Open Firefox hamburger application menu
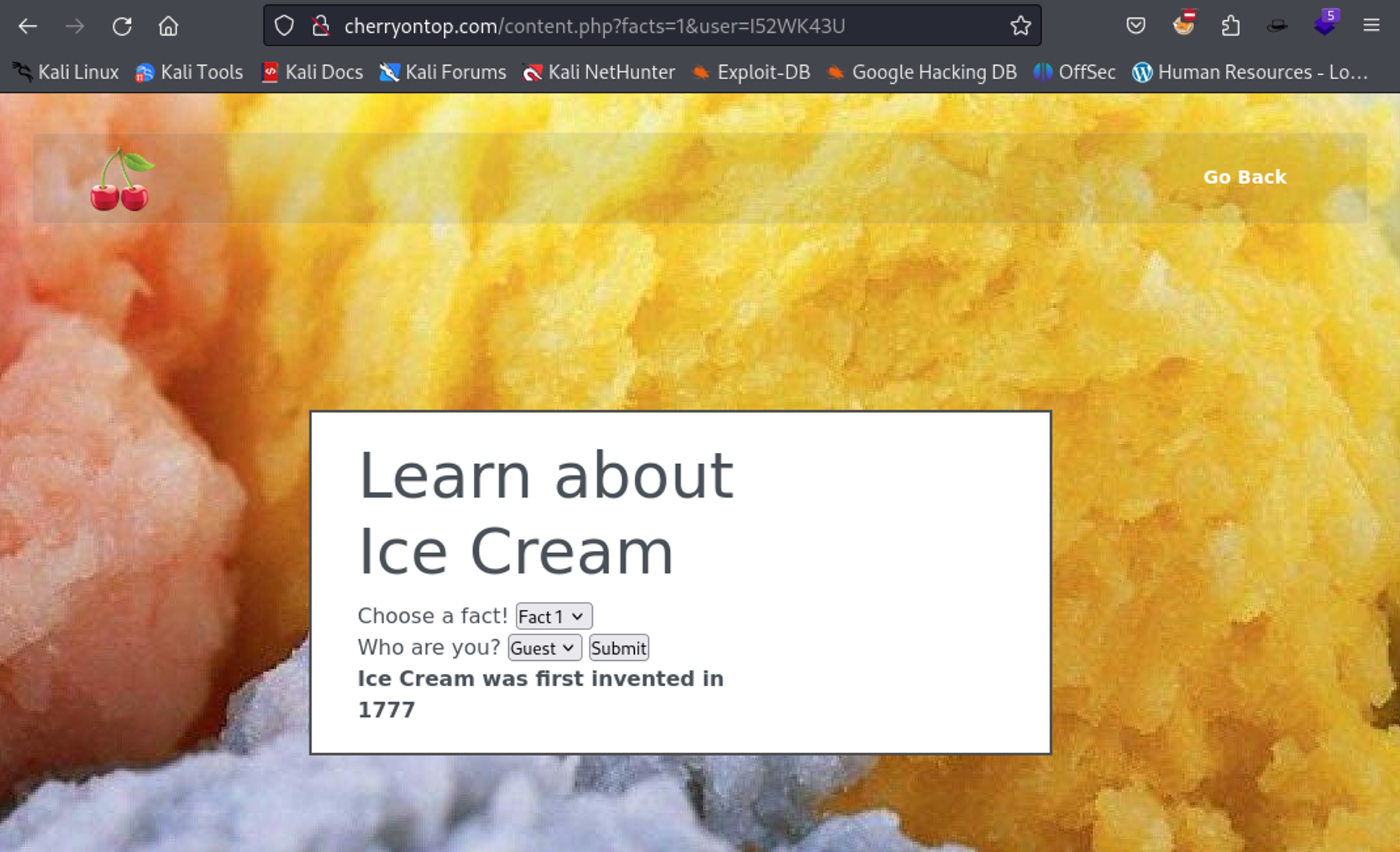The height and width of the screenshot is (852, 1400). pyautogui.click(x=1371, y=27)
